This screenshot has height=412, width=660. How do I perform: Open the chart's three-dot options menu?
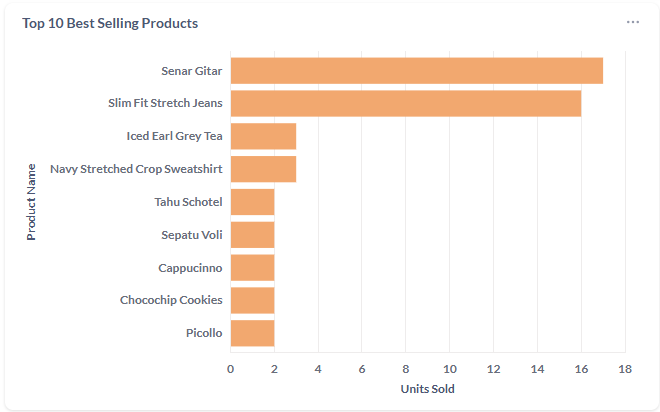pyautogui.click(x=633, y=22)
